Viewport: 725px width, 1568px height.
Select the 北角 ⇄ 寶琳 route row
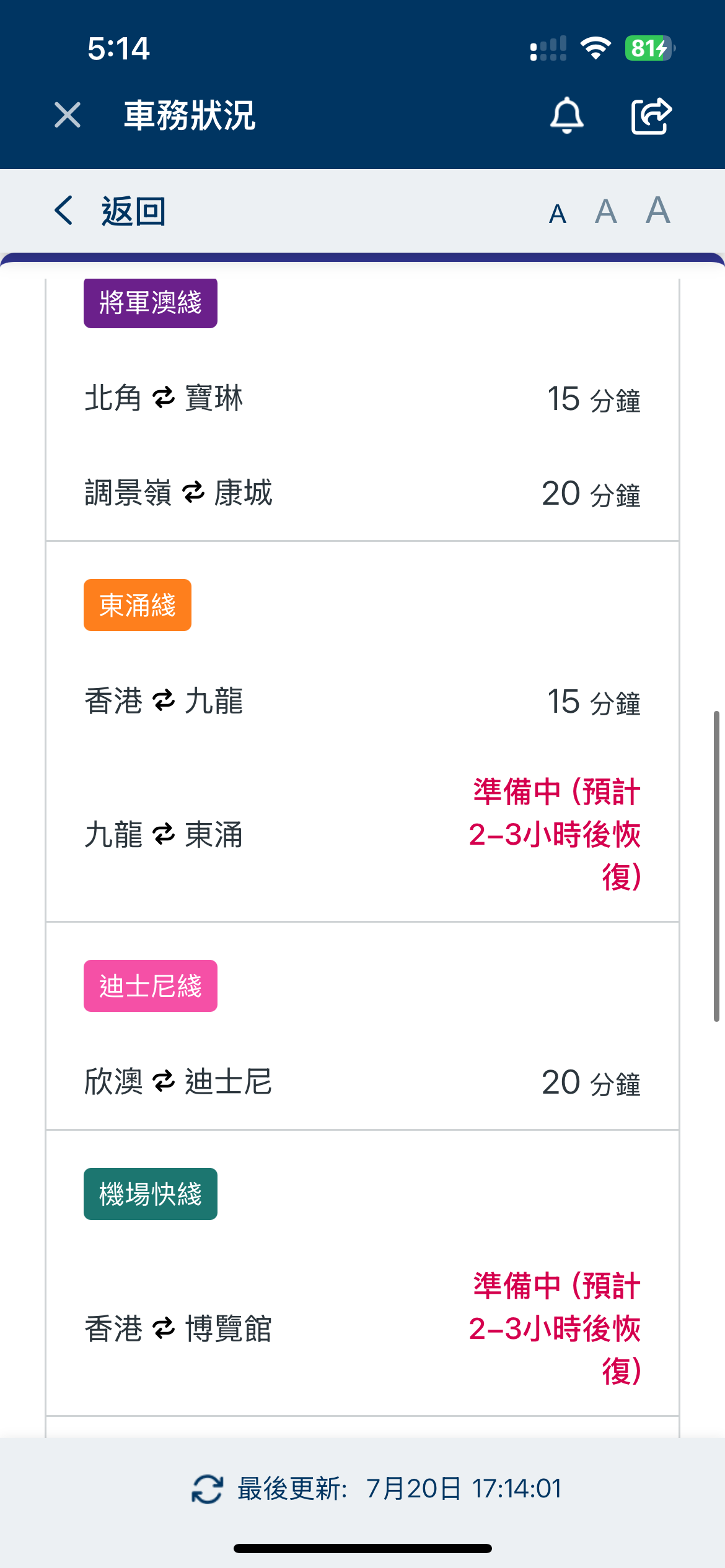pos(362,398)
